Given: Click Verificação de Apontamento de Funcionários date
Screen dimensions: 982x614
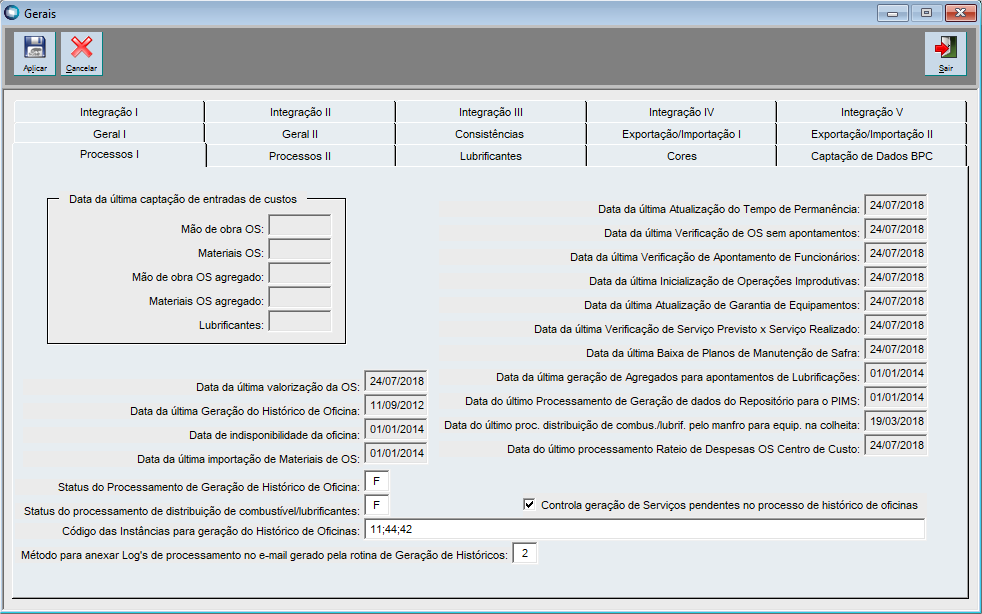Looking at the screenshot, I should [896, 254].
